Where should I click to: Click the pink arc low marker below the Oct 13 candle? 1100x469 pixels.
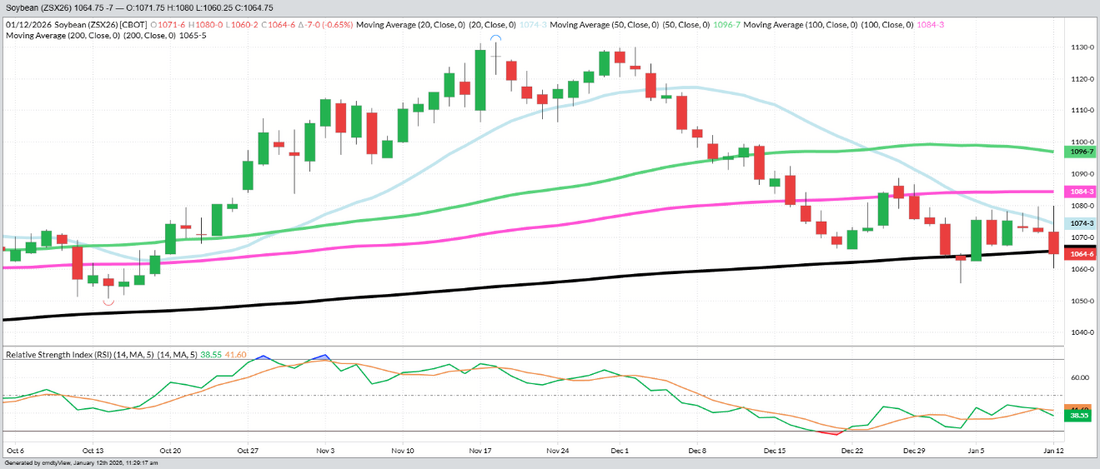point(109,300)
